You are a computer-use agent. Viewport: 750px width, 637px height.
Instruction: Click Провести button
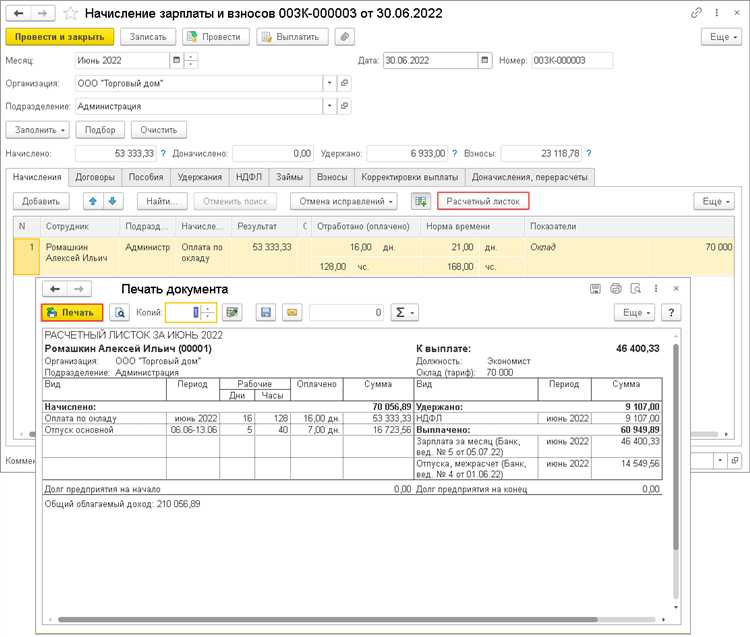(216, 37)
